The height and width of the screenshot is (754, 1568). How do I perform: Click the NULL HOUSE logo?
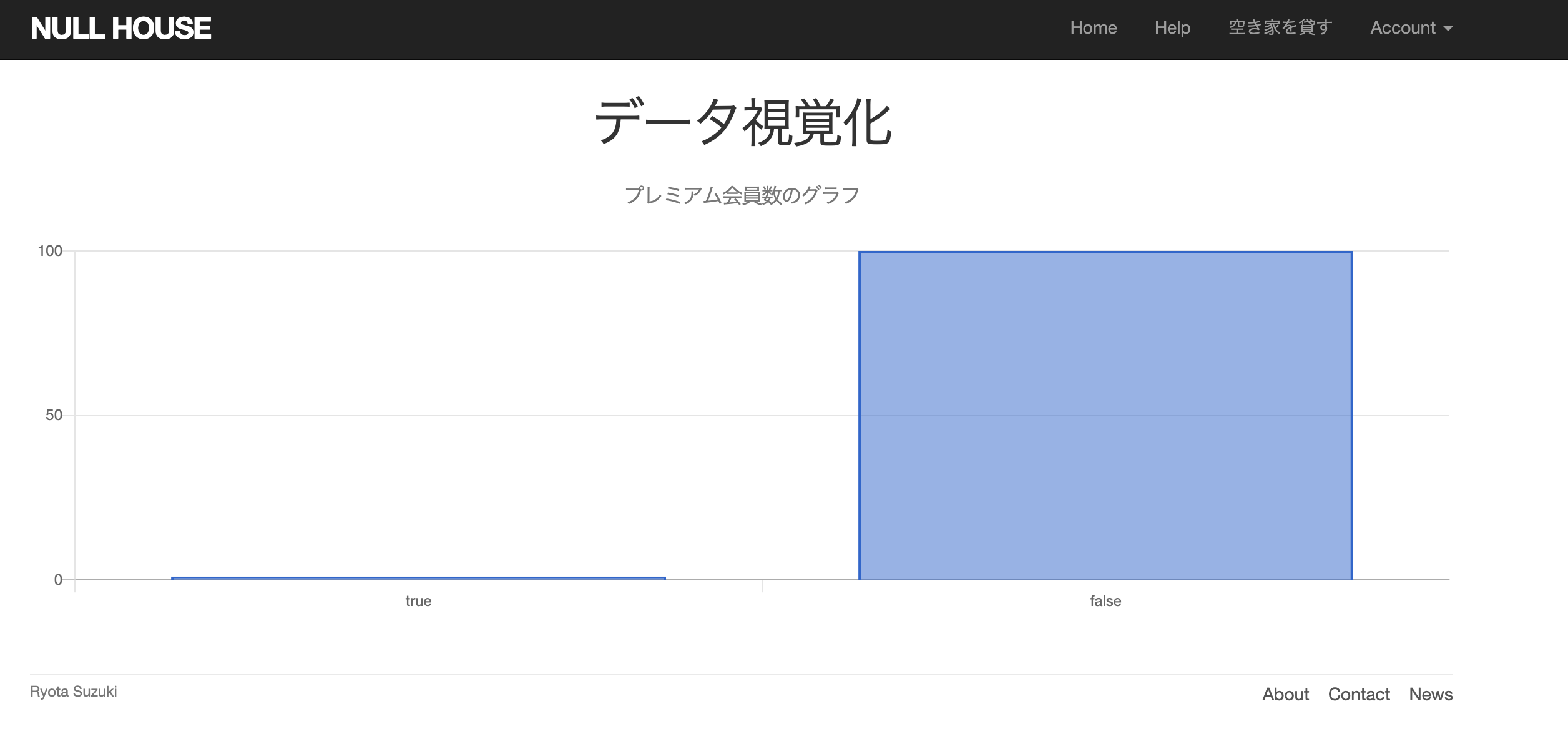click(x=122, y=27)
